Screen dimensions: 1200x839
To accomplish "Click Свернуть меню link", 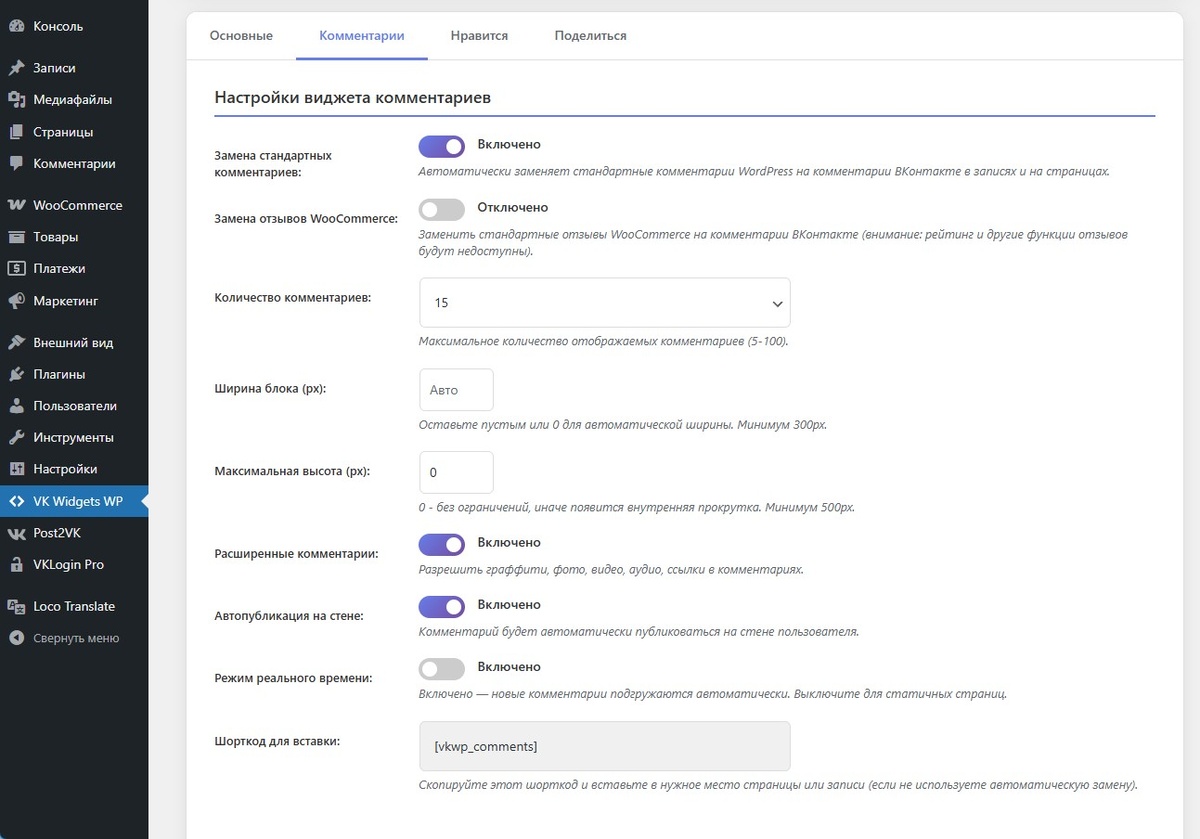I will [x=74, y=638].
